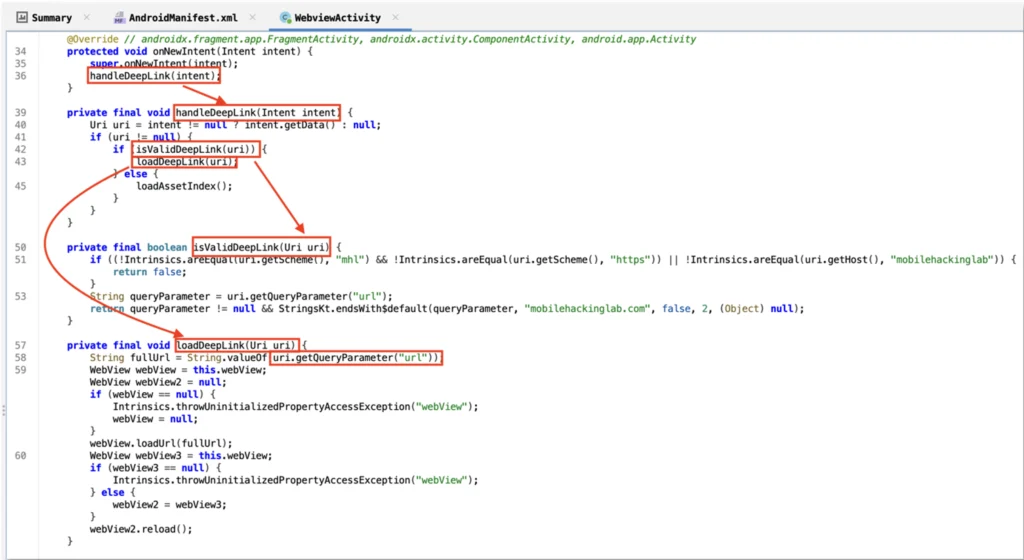Click the isValidDeepLink(uri) call in the if statement
Viewport: 1024px width, 560px height.
pos(196,149)
